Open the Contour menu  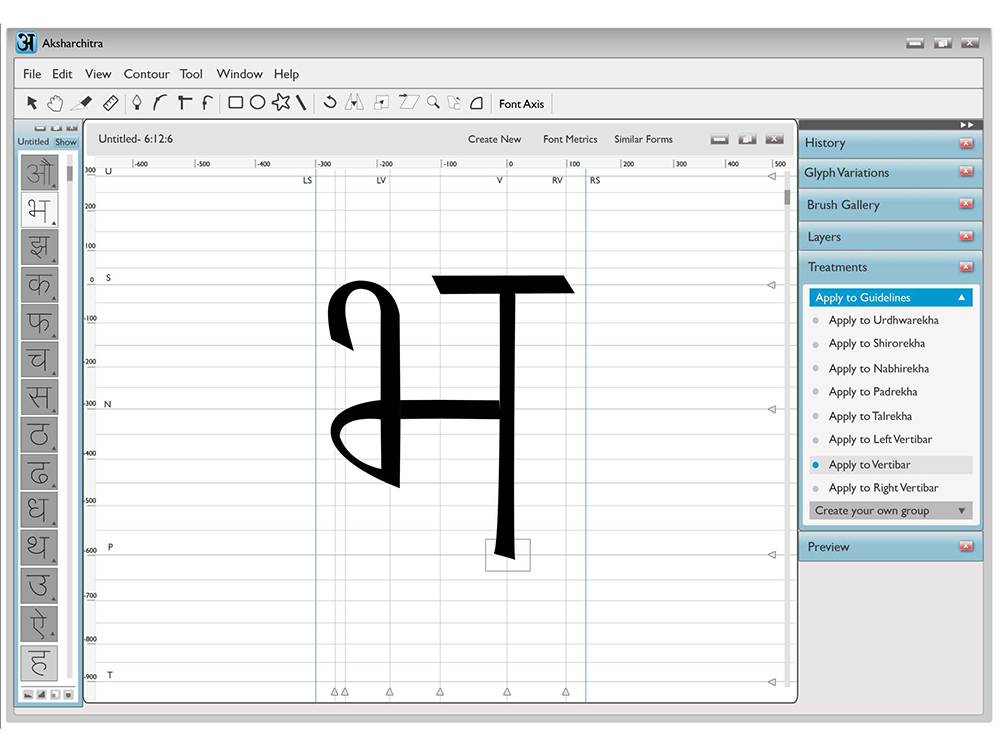coord(147,74)
